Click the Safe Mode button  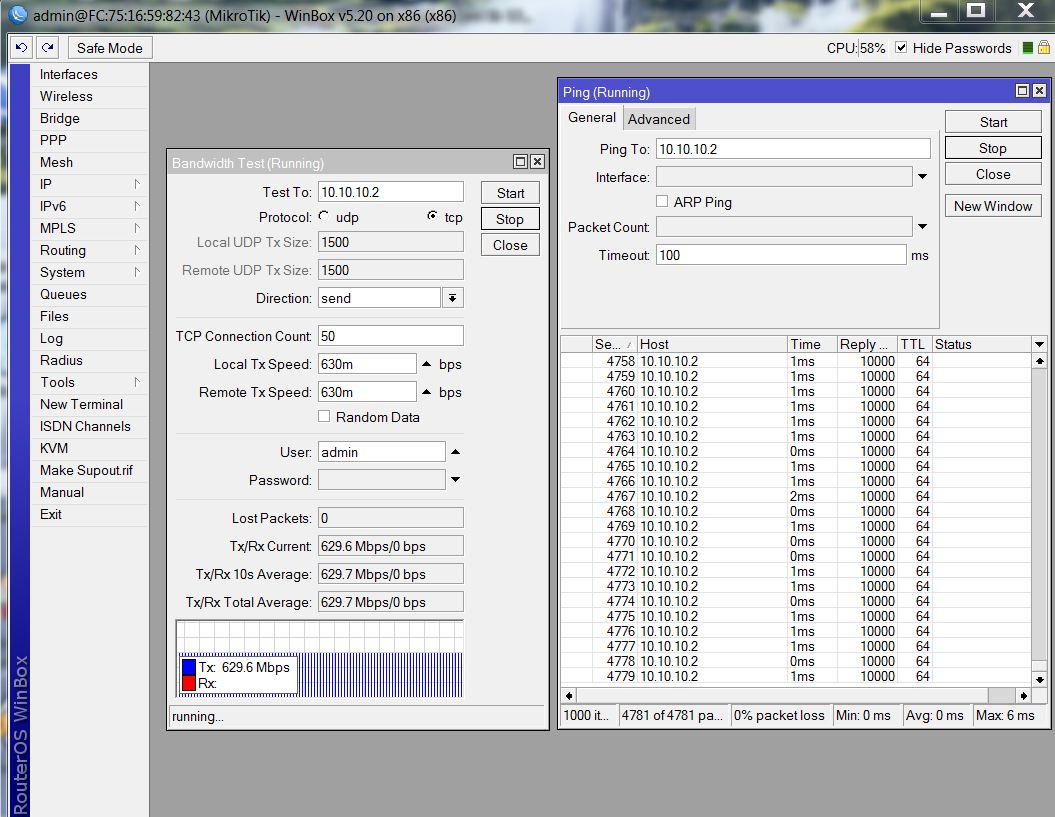tap(110, 48)
